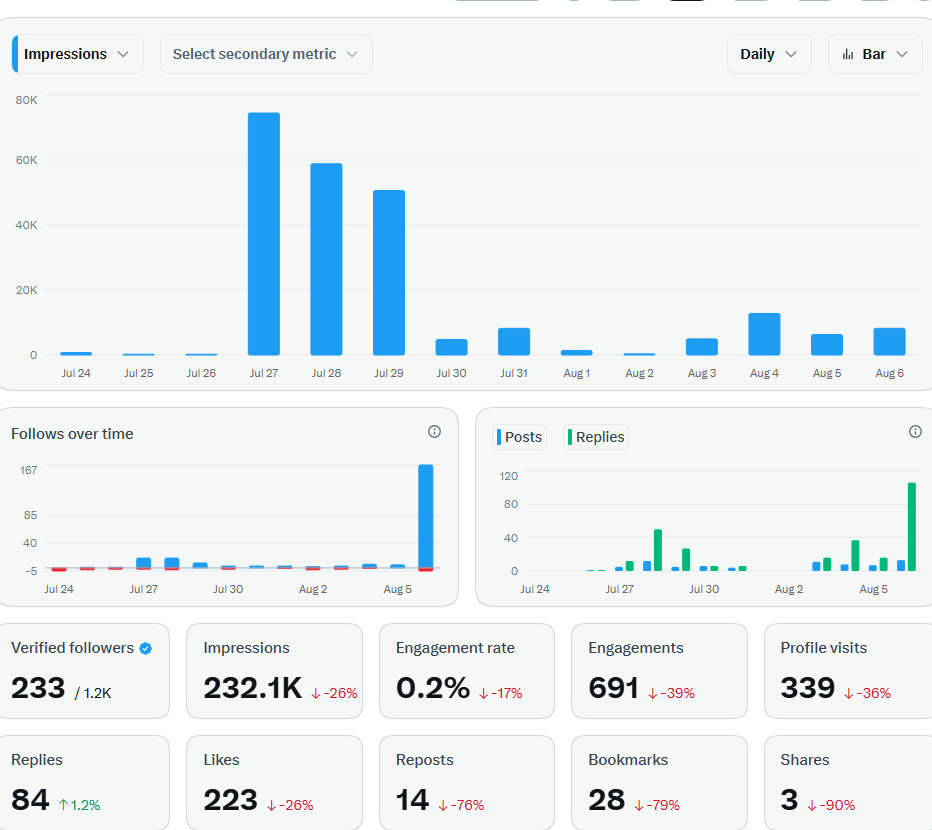Click the 80K axis label
Screen dimensions: 932x830
(26, 100)
